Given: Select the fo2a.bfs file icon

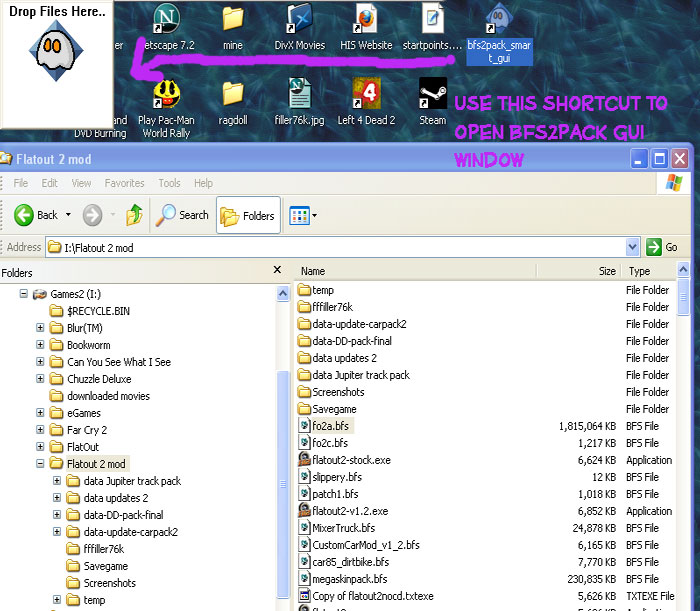Looking at the screenshot, I should point(304,425).
